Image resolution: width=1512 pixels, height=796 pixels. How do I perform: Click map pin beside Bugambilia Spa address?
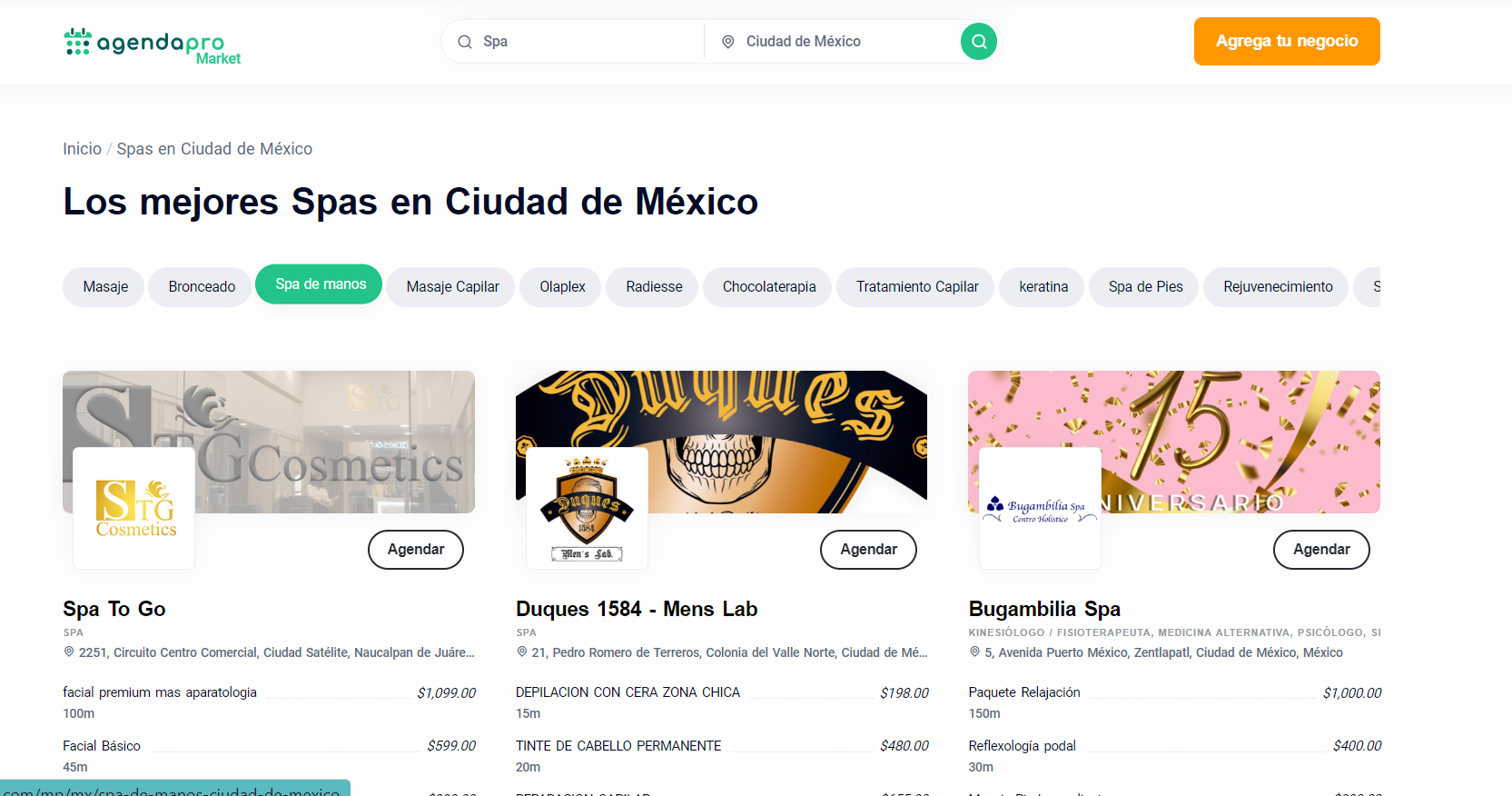tap(974, 652)
